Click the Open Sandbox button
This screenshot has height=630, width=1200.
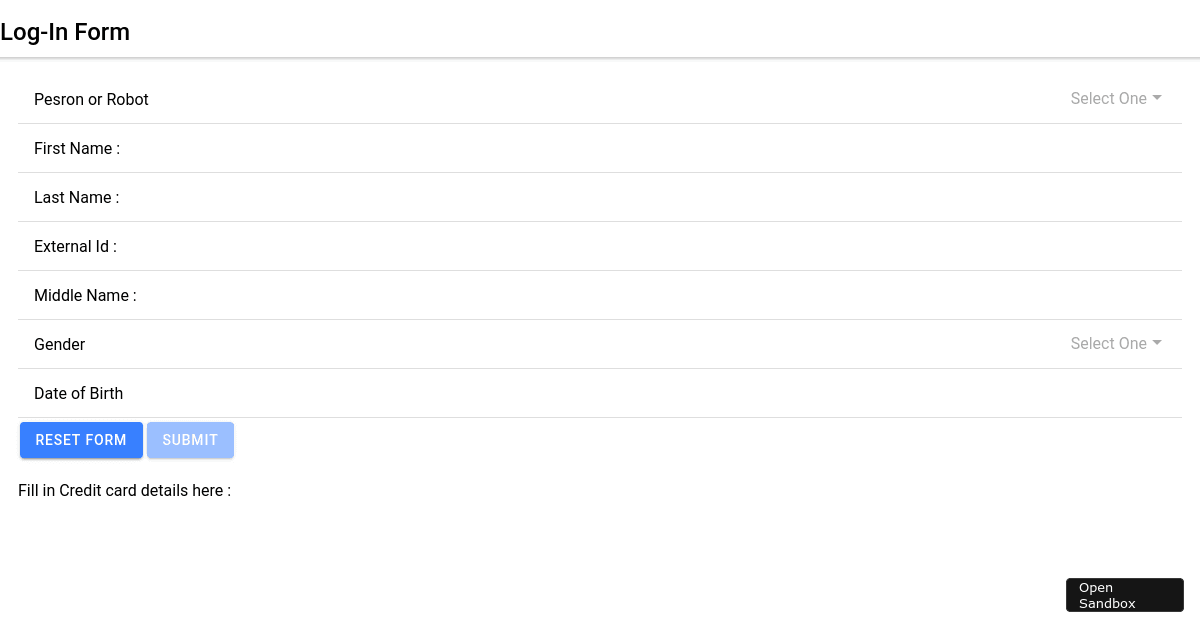[1124, 595]
